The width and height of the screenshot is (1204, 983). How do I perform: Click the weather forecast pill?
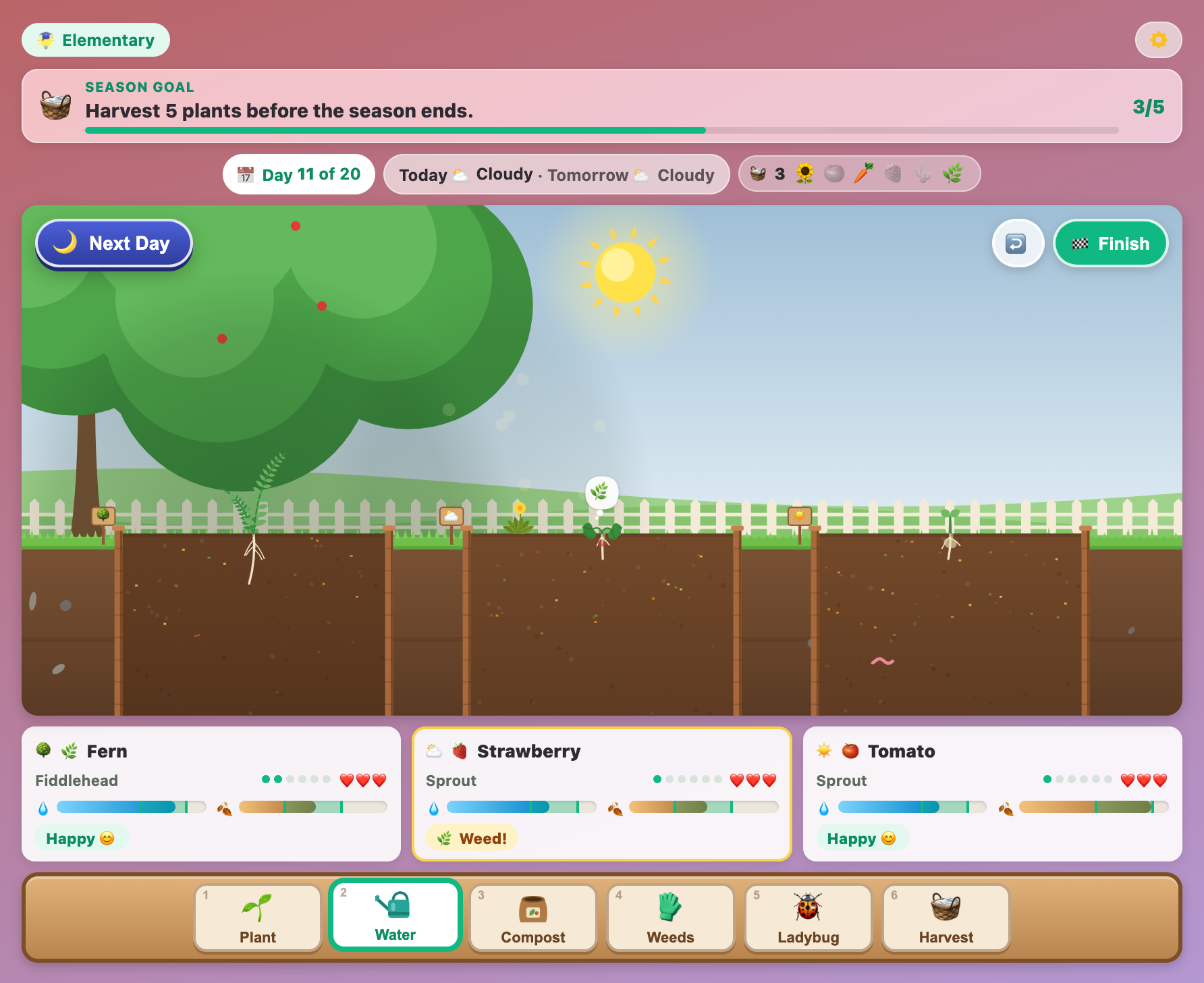point(557,175)
